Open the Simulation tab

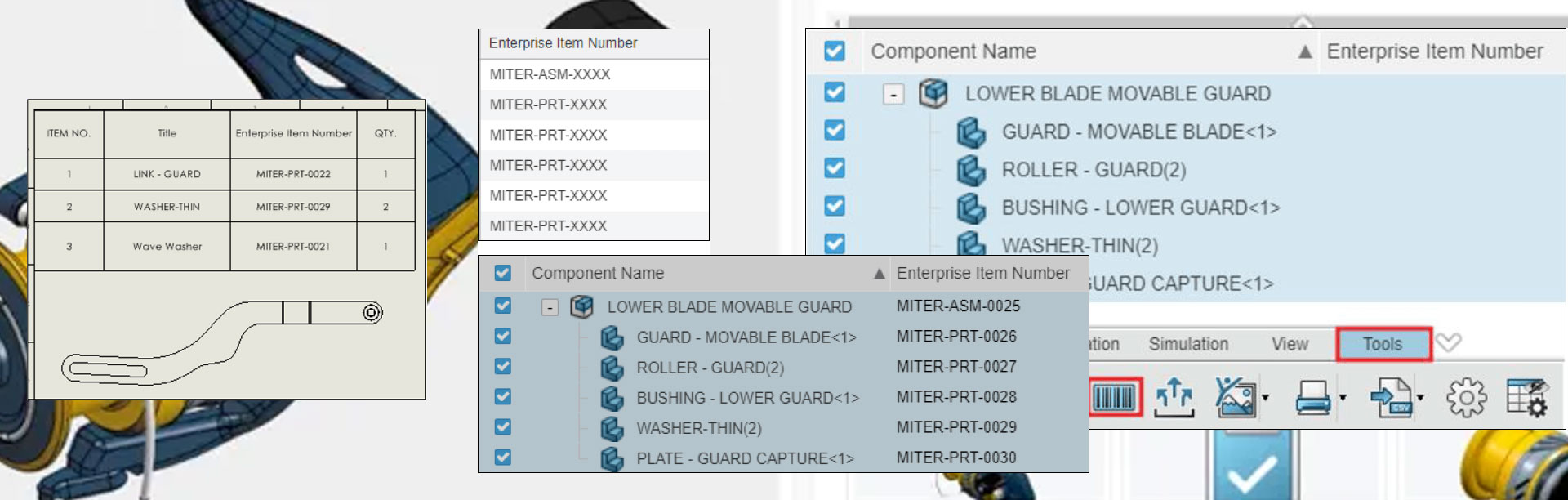coord(1188,344)
